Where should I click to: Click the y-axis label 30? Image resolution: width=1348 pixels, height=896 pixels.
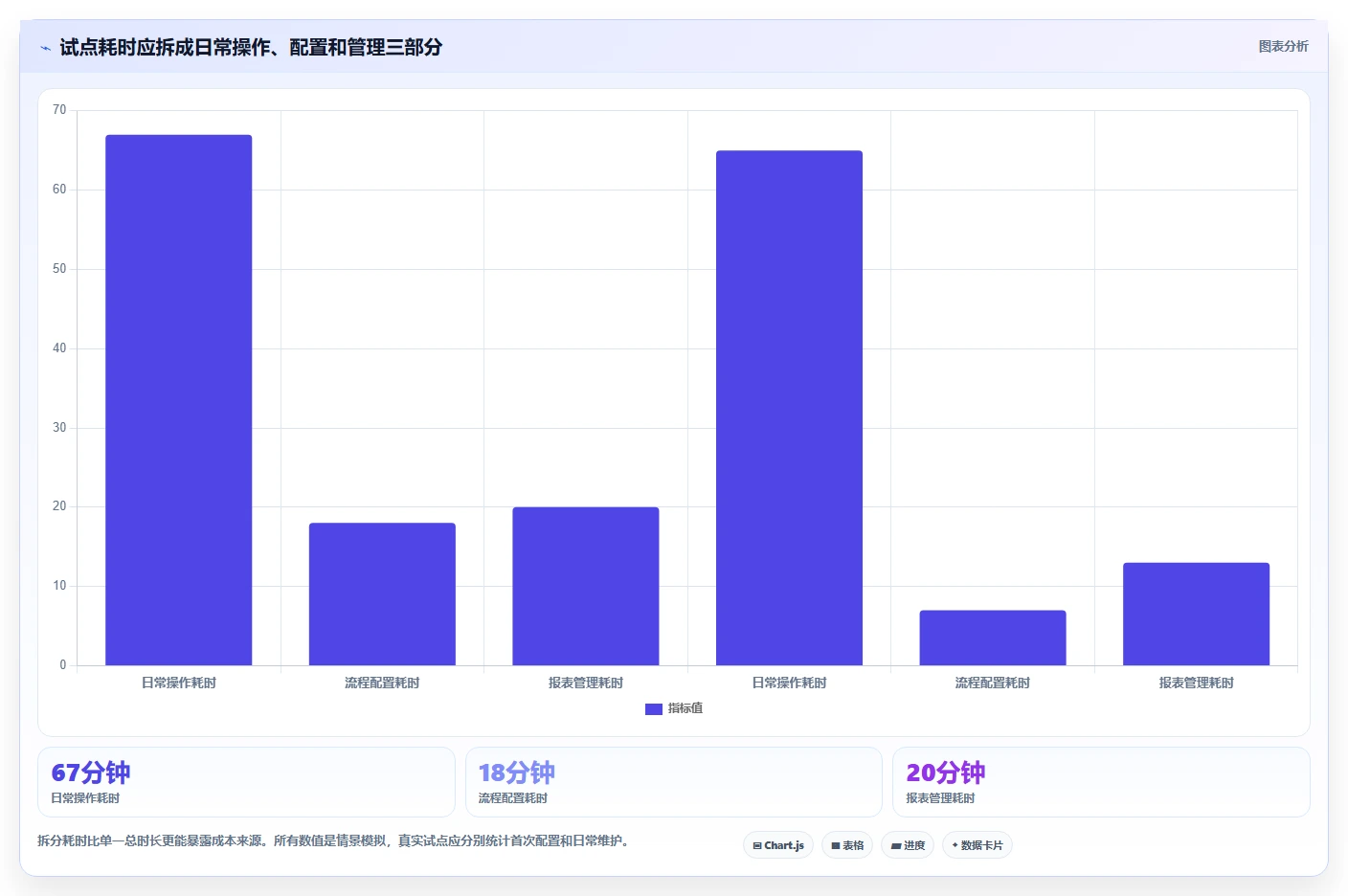59,428
